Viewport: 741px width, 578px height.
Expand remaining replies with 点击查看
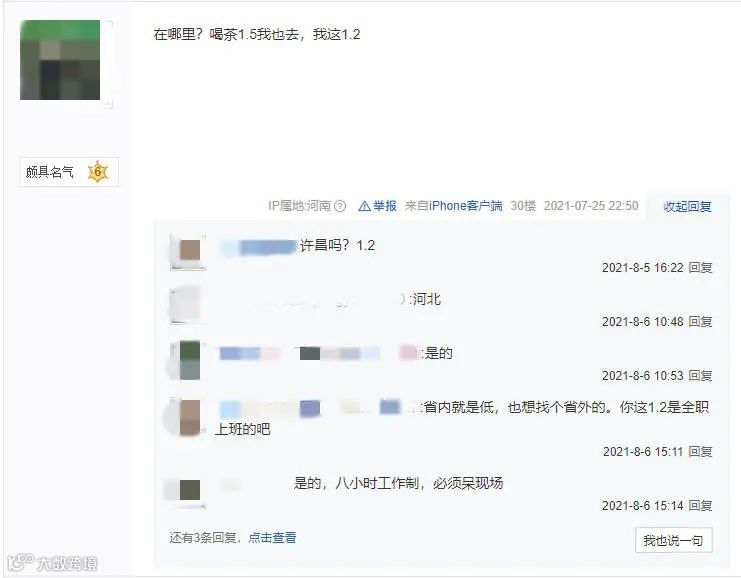[x=272, y=537]
